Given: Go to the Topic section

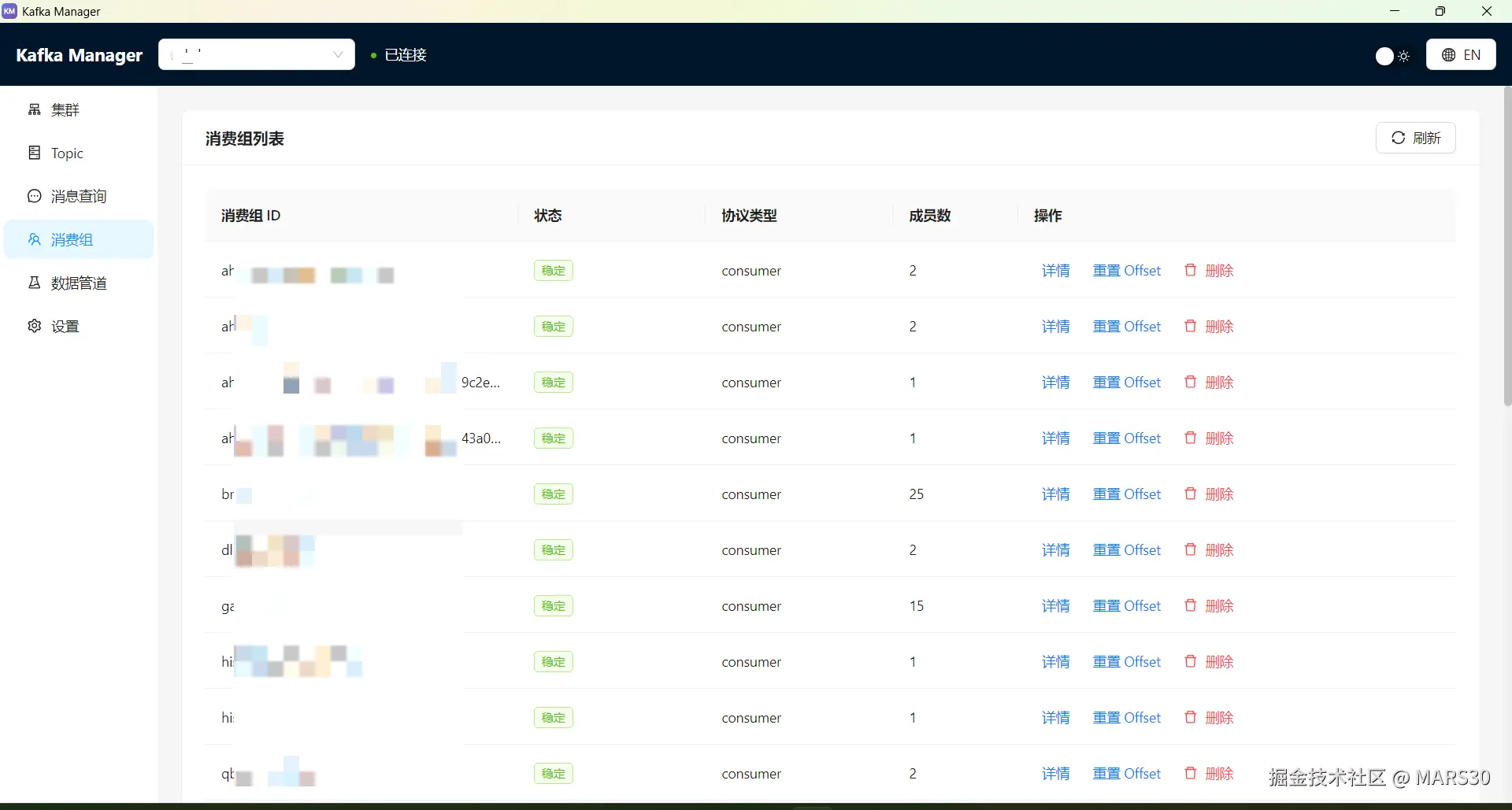Looking at the screenshot, I should click(x=79, y=153).
